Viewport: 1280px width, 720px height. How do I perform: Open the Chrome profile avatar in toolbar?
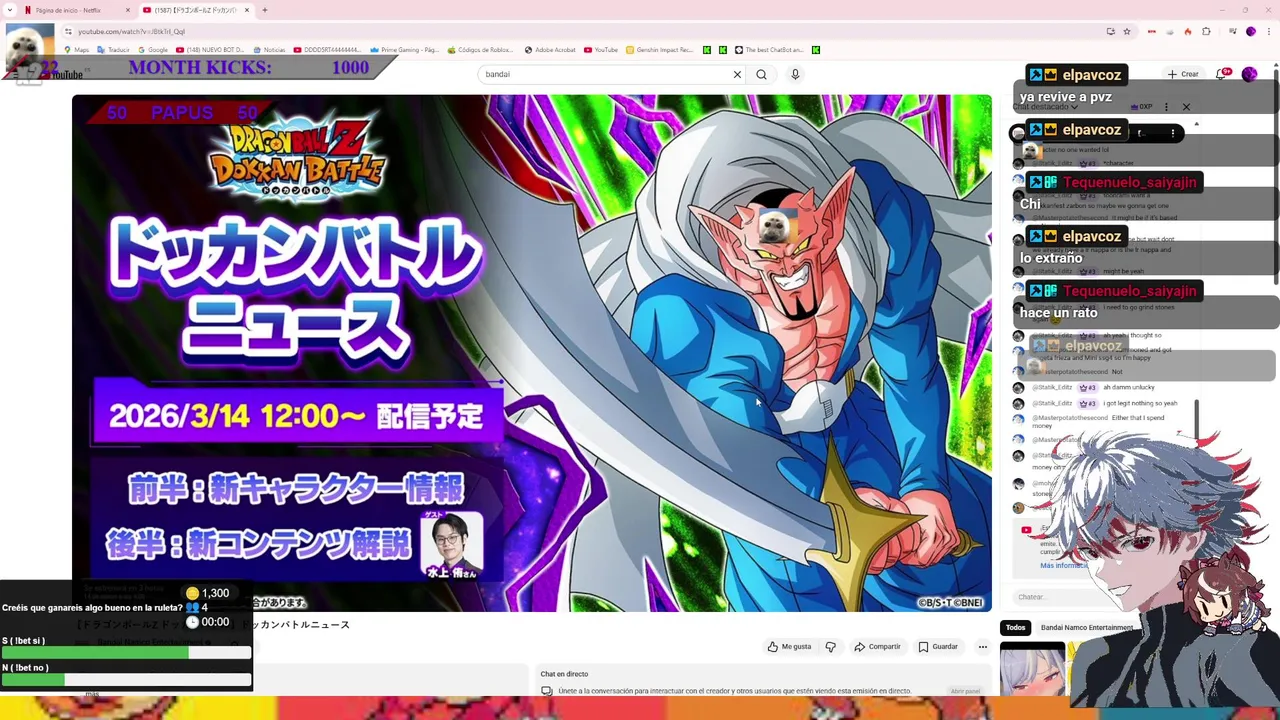click(x=1250, y=31)
